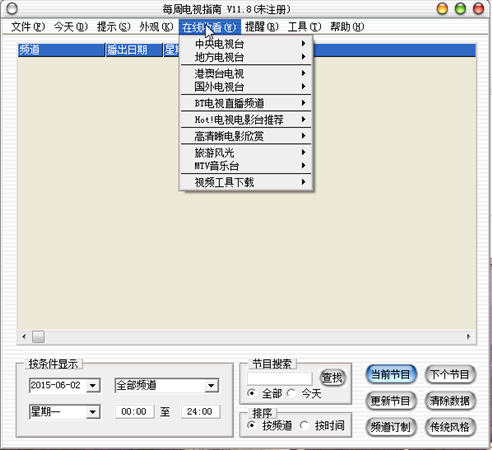
Task: Select sort 按时间 radio button
Action: [x=304, y=425]
